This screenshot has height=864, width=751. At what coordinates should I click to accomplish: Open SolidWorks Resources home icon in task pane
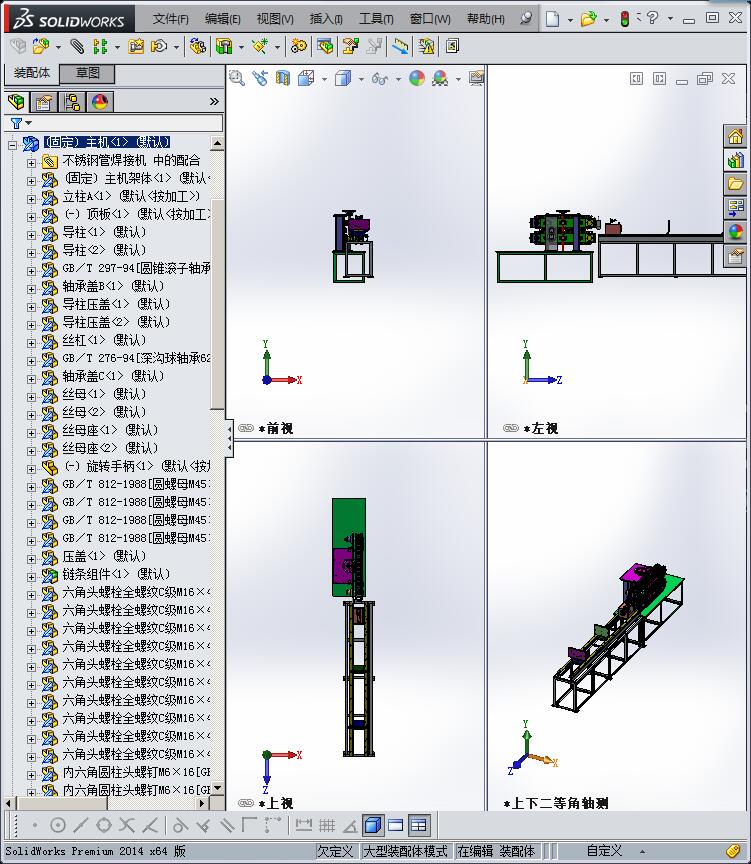click(735, 136)
